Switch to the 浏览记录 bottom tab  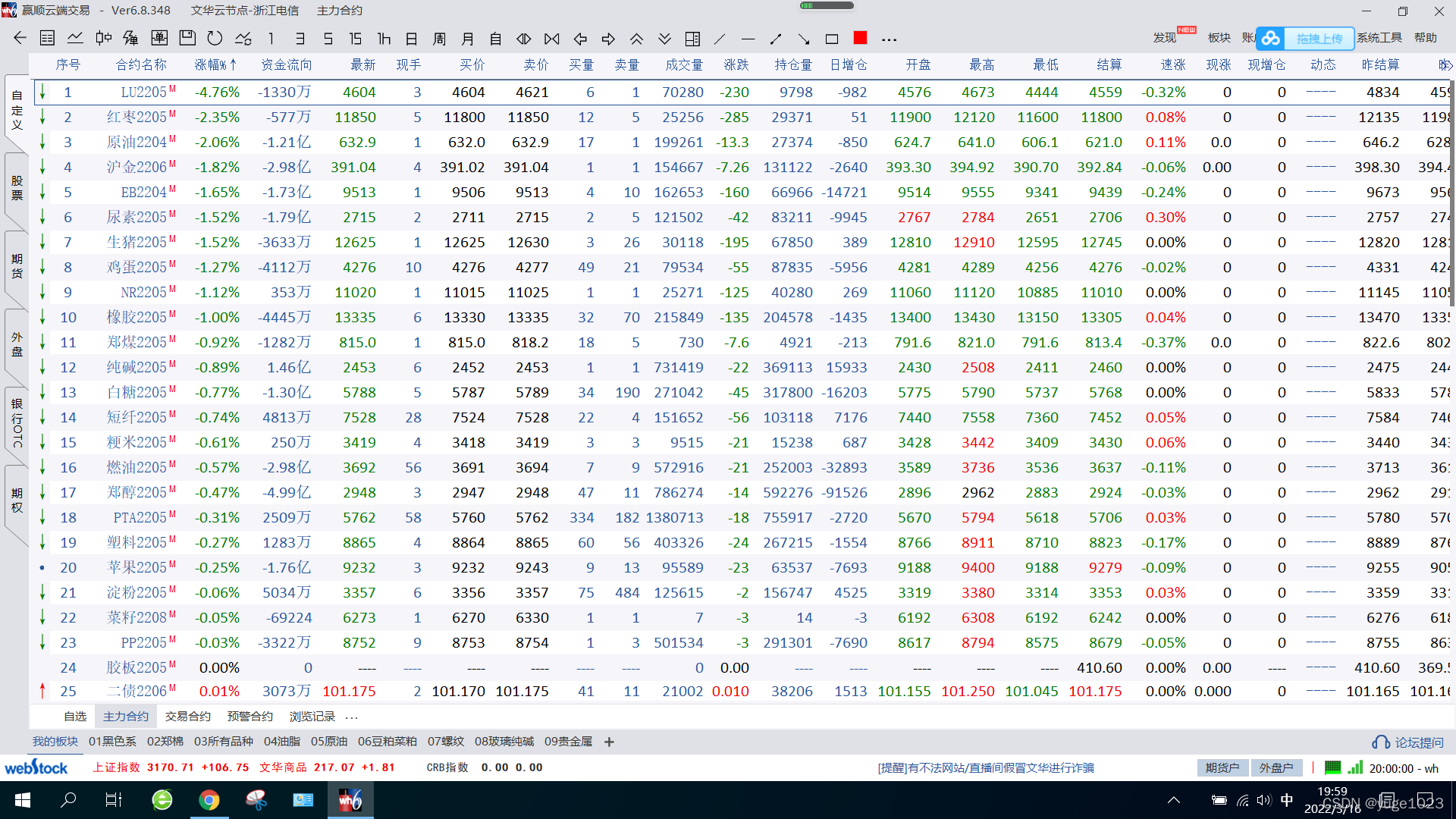click(x=312, y=717)
